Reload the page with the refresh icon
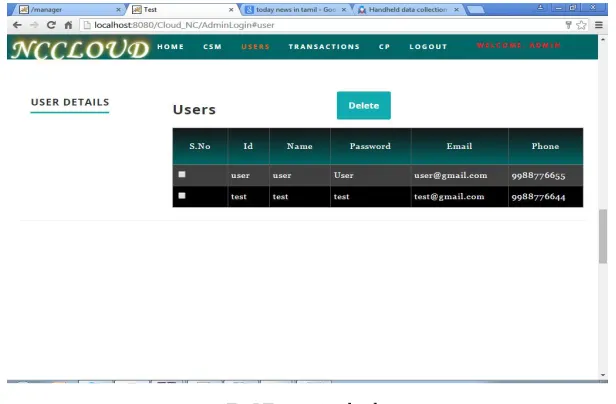Viewport: 616px width, 404px height. click(x=51, y=25)
